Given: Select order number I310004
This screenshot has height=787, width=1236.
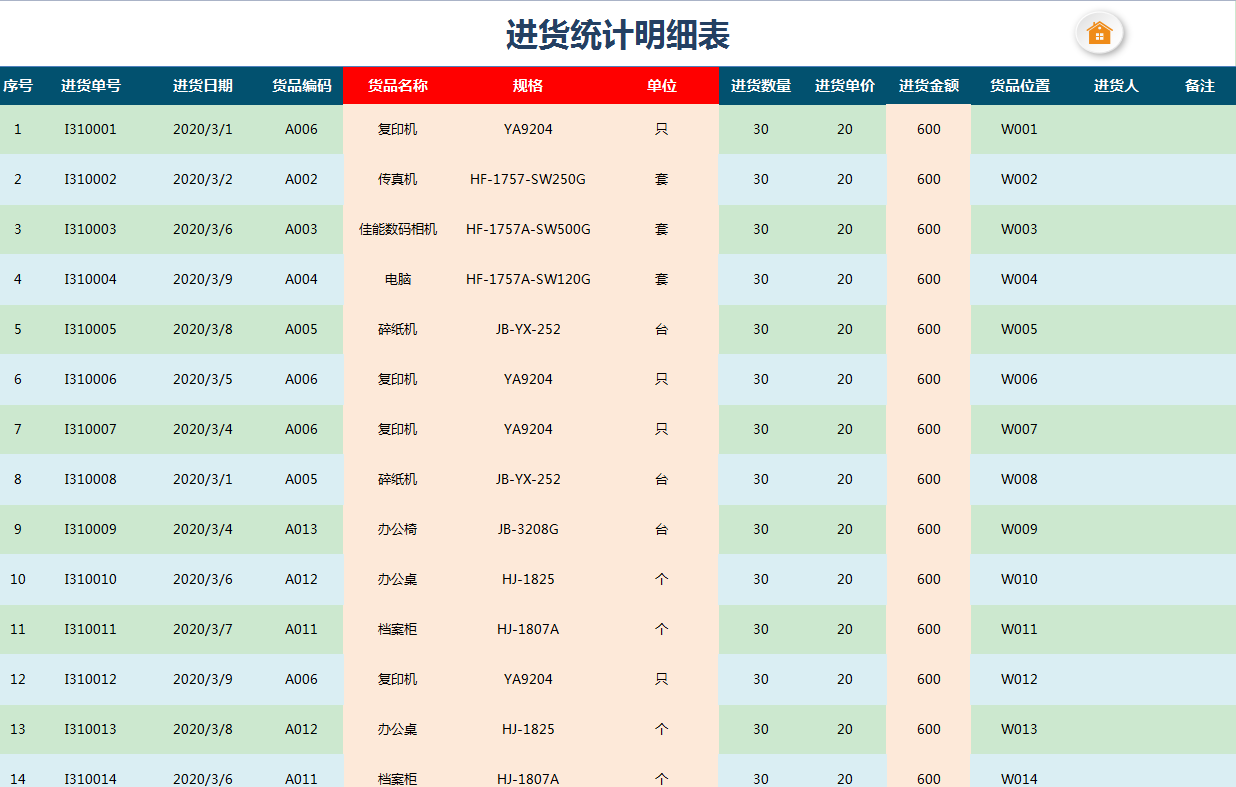Looking at the screenshot, I should [x=91, y=279].
